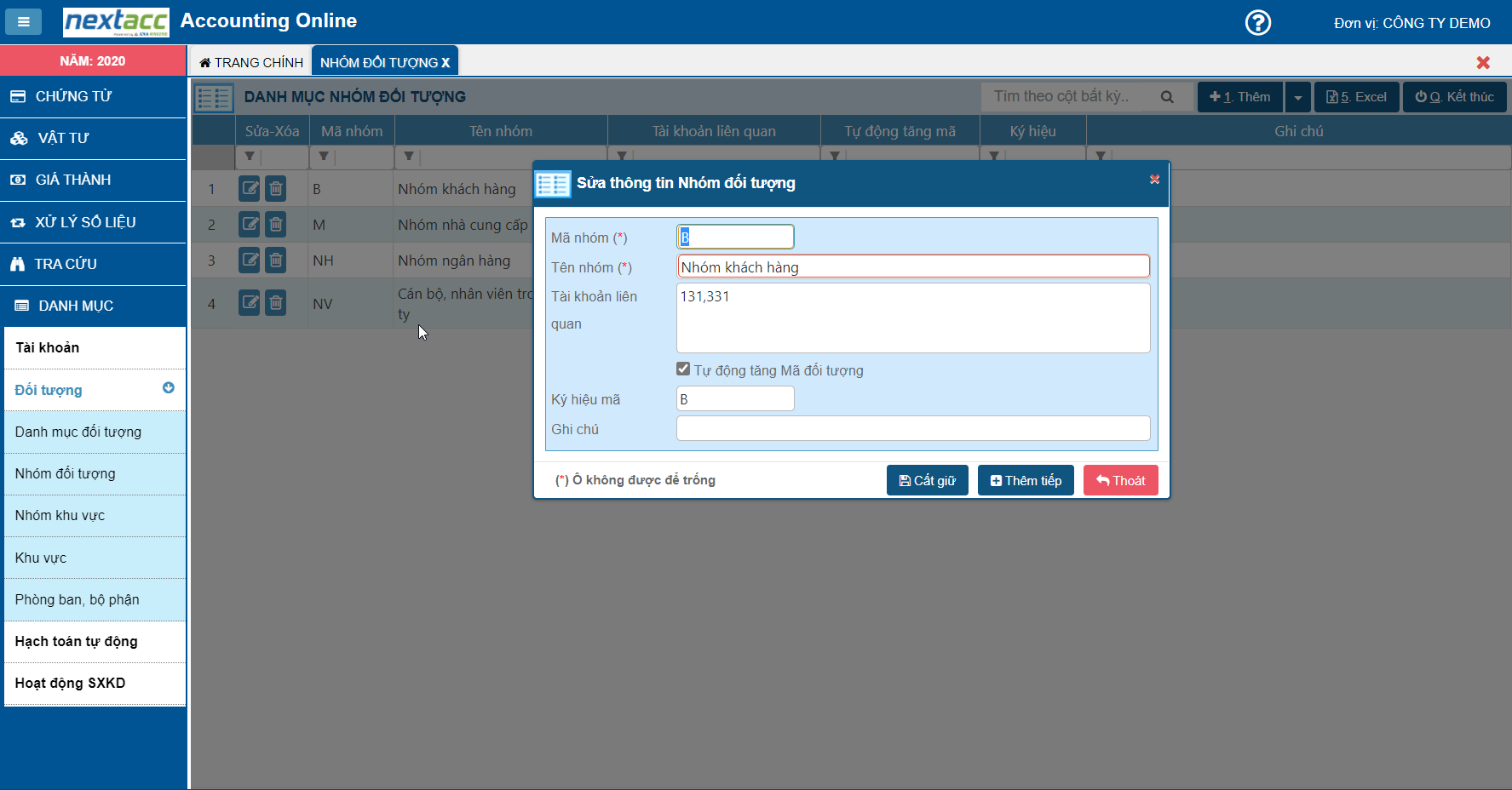The height and width of the screenshot is (790, 1512).
Task: Click the Cất giữ save button
Action: click(927, 480)
